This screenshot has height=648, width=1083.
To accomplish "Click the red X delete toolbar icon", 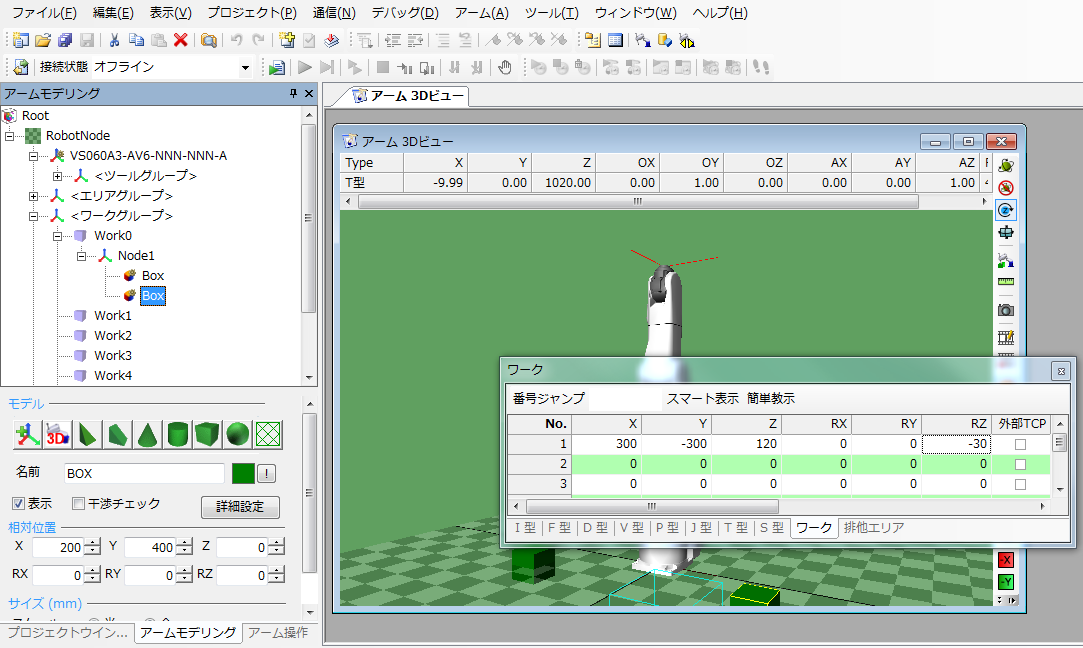I will click(x=180, y=41).
